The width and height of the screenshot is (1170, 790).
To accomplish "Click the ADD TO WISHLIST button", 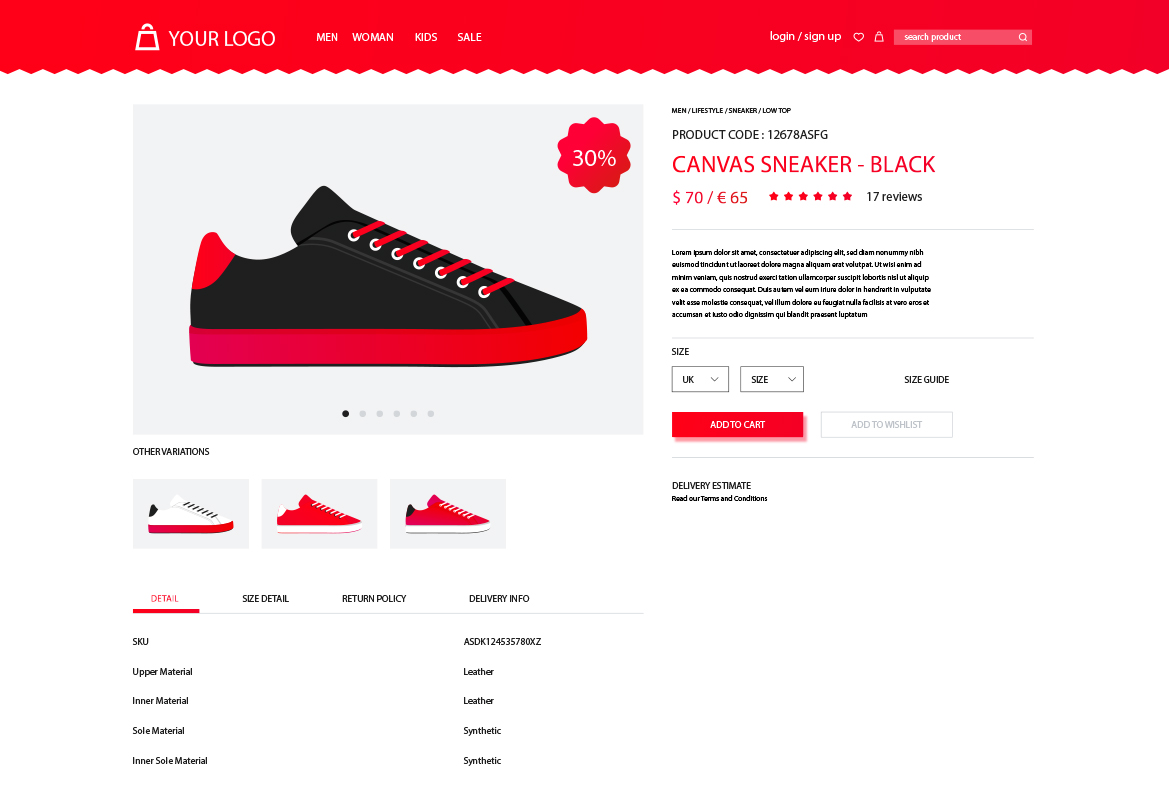I will pyautogui.click(x=886, y=424).
